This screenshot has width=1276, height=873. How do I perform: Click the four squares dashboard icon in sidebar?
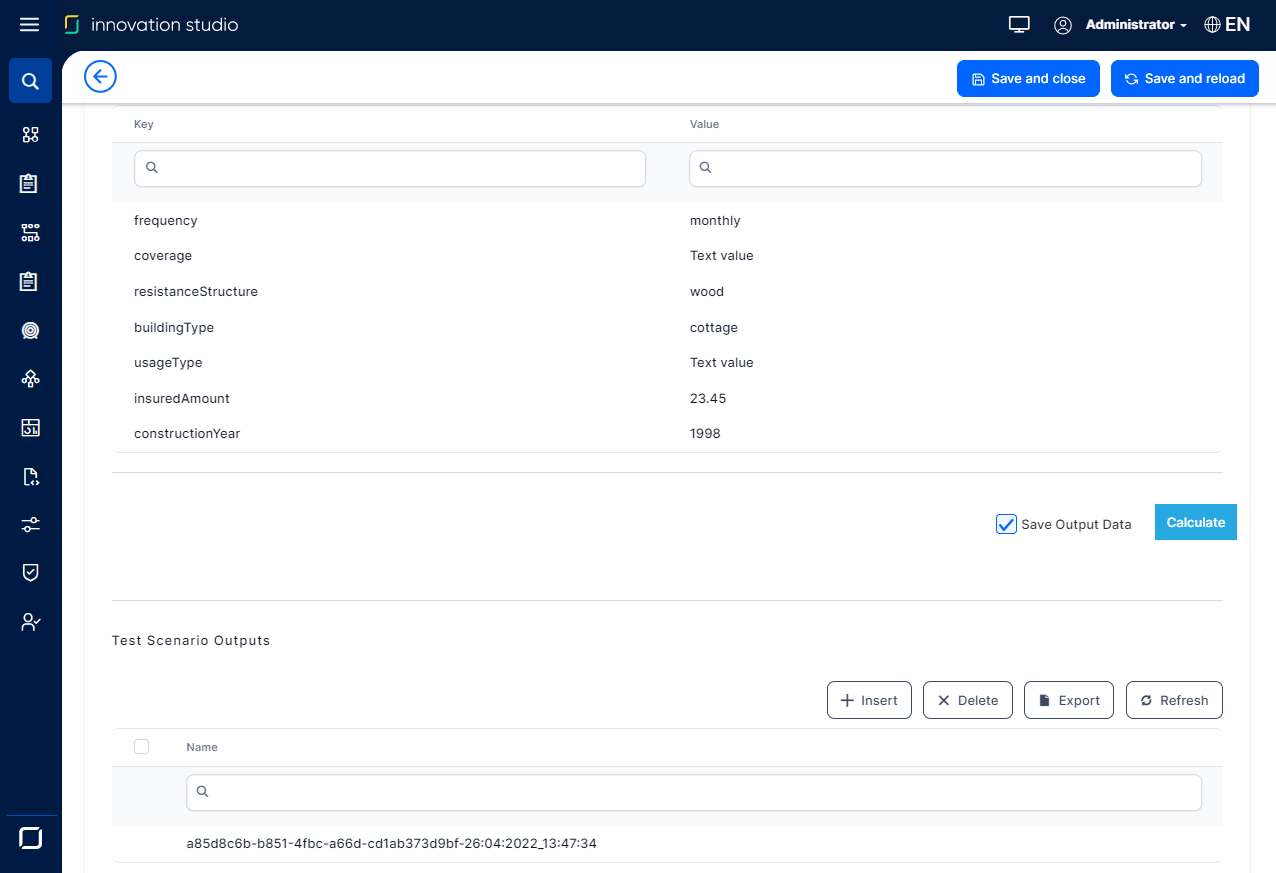coord(30,135)
